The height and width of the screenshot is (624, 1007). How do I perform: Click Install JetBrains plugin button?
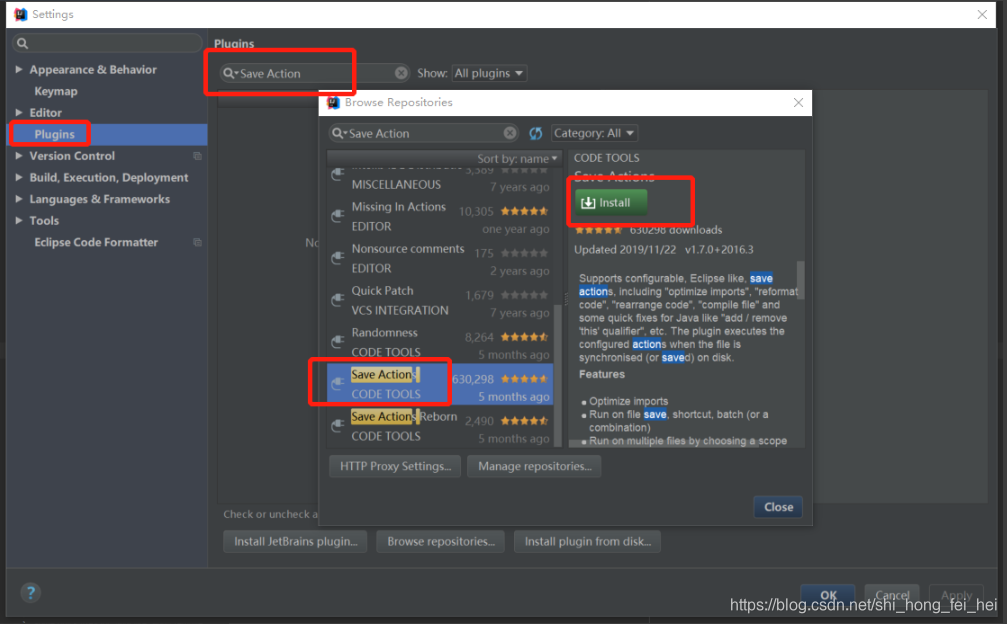295,541
